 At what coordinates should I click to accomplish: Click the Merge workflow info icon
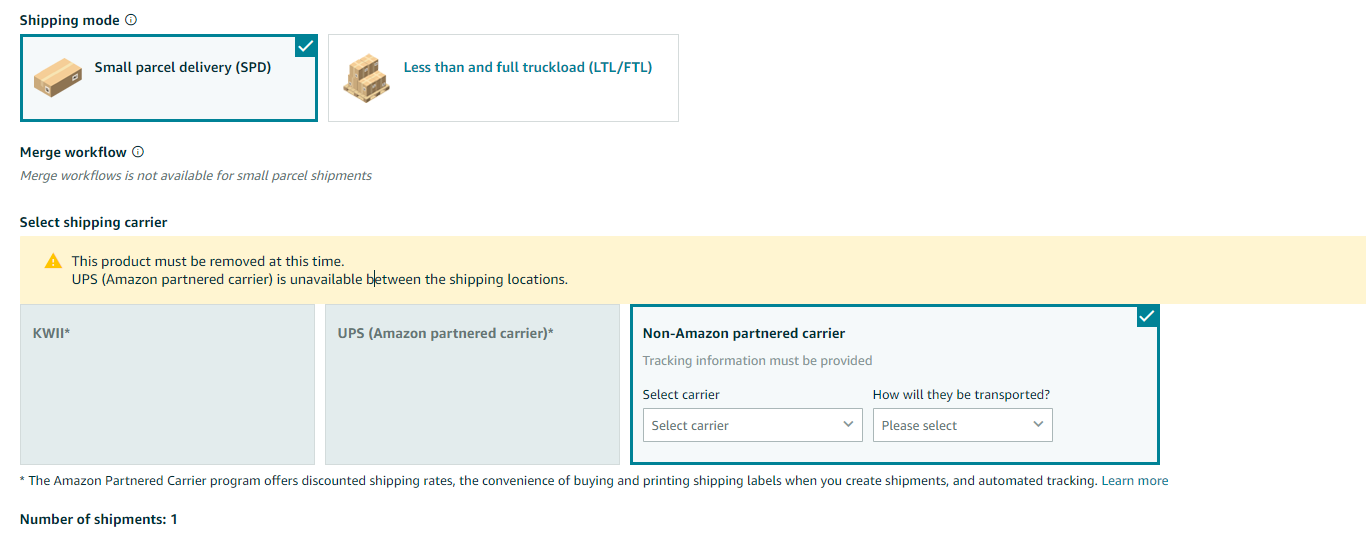pos(138,152)
